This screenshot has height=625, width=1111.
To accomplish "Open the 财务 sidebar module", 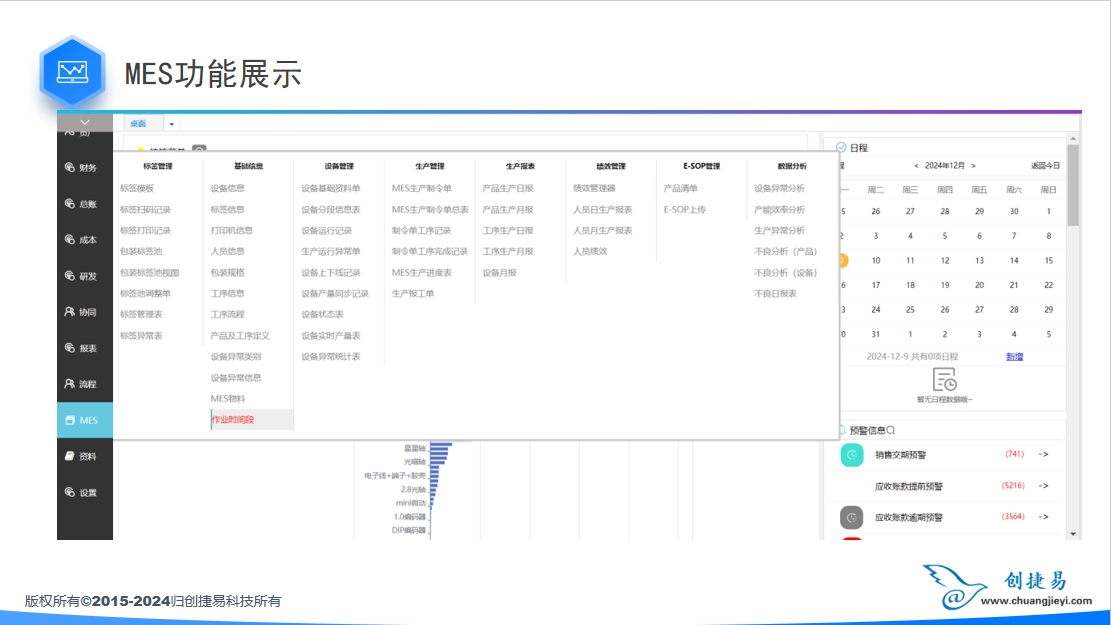I will coord(84,168).
